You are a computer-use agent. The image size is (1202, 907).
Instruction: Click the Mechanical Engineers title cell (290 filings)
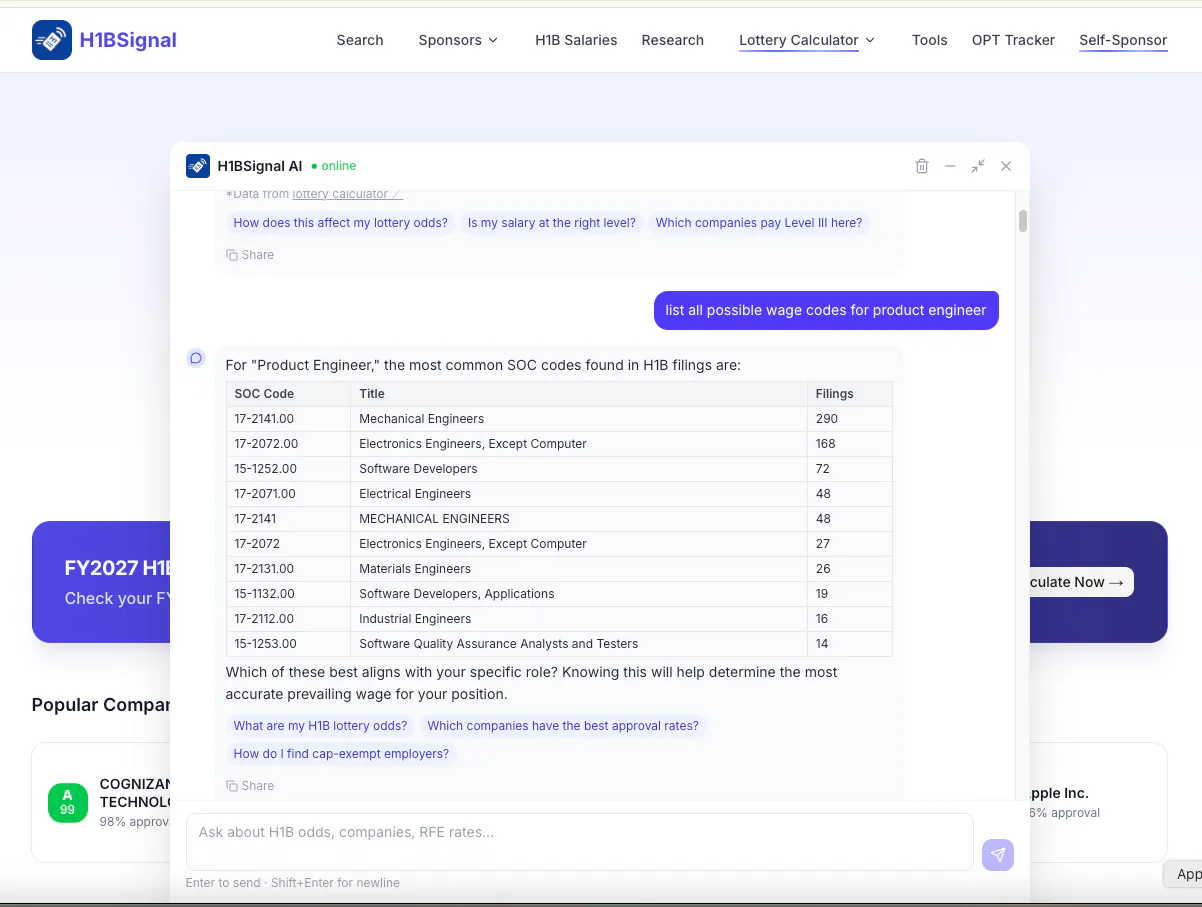point(579,419)
